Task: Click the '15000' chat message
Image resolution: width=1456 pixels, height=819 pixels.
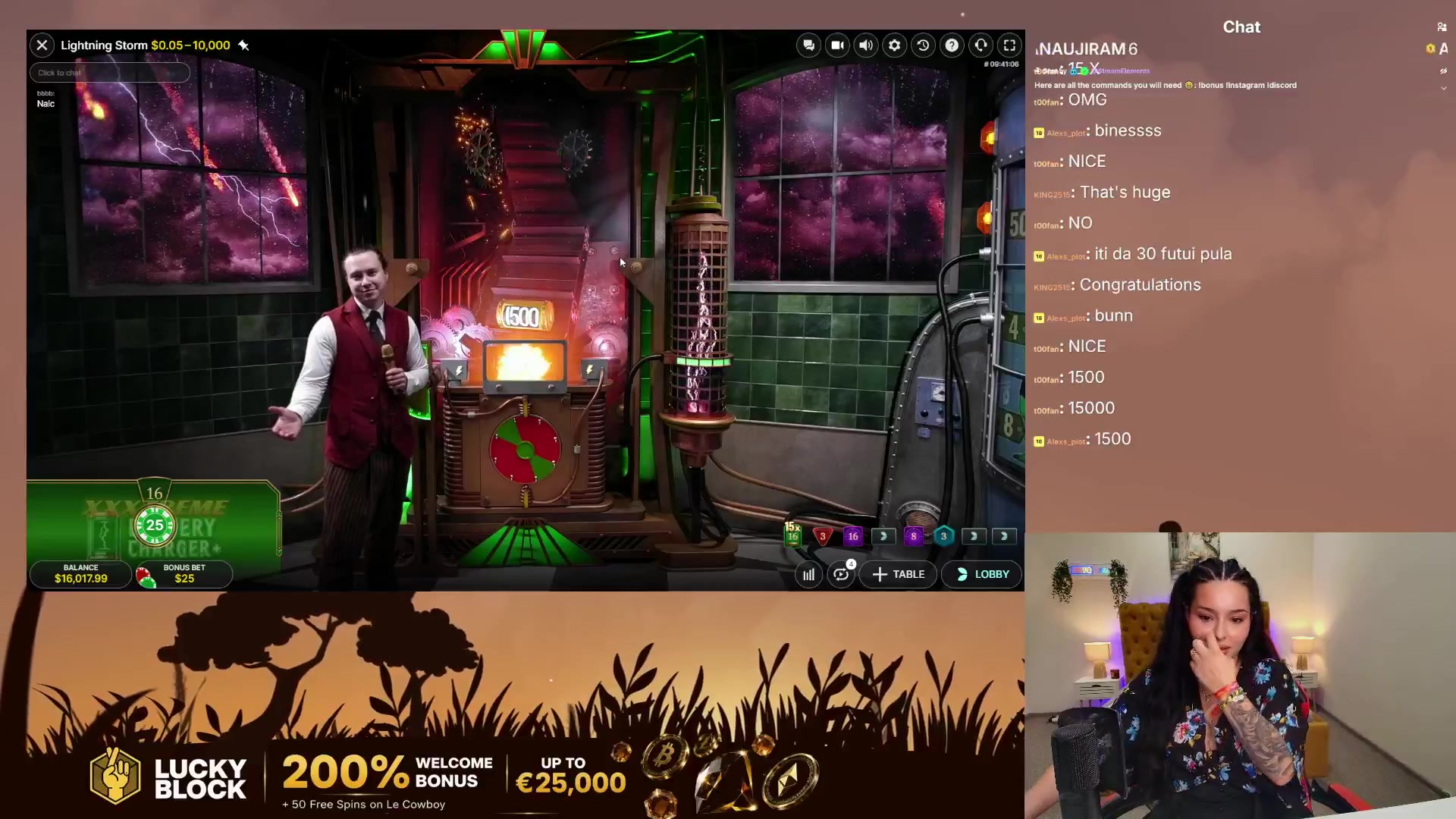Action: tap(1091, 409)
